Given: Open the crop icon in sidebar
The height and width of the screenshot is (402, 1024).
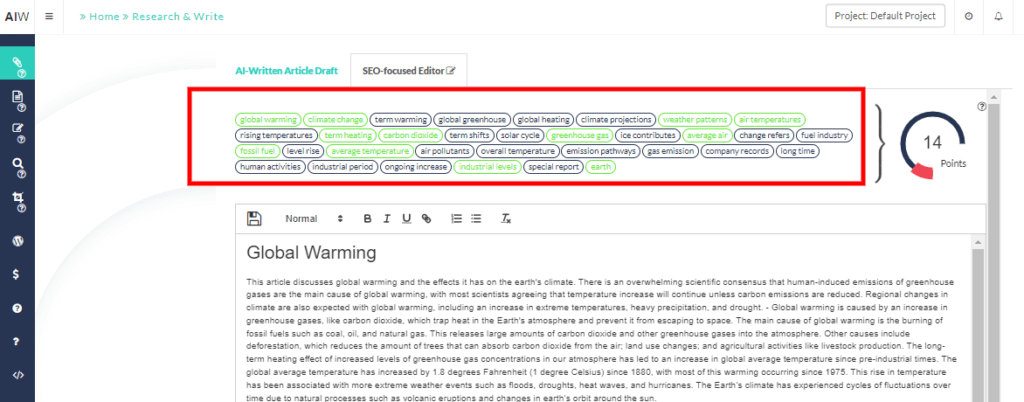Looking at the screenshot, I should pos(18,198).
